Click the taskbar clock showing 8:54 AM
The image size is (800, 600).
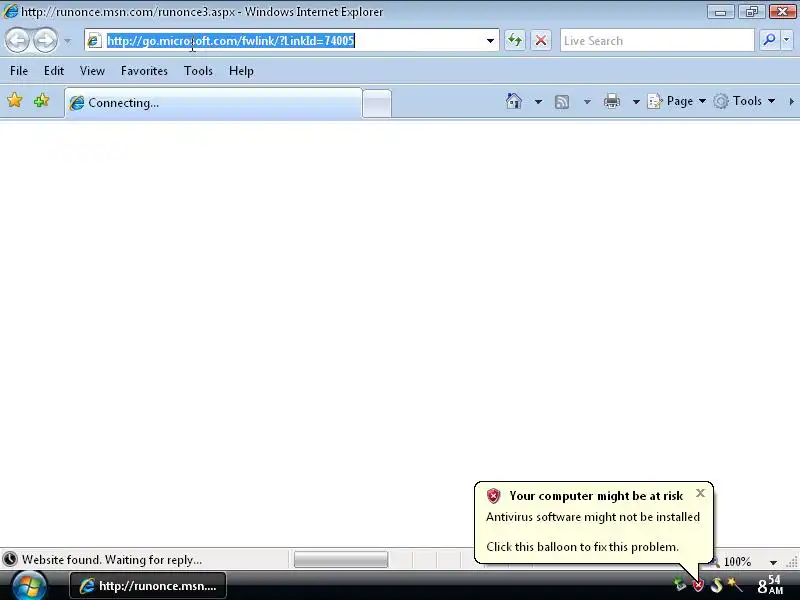click(x=770, y=585)
